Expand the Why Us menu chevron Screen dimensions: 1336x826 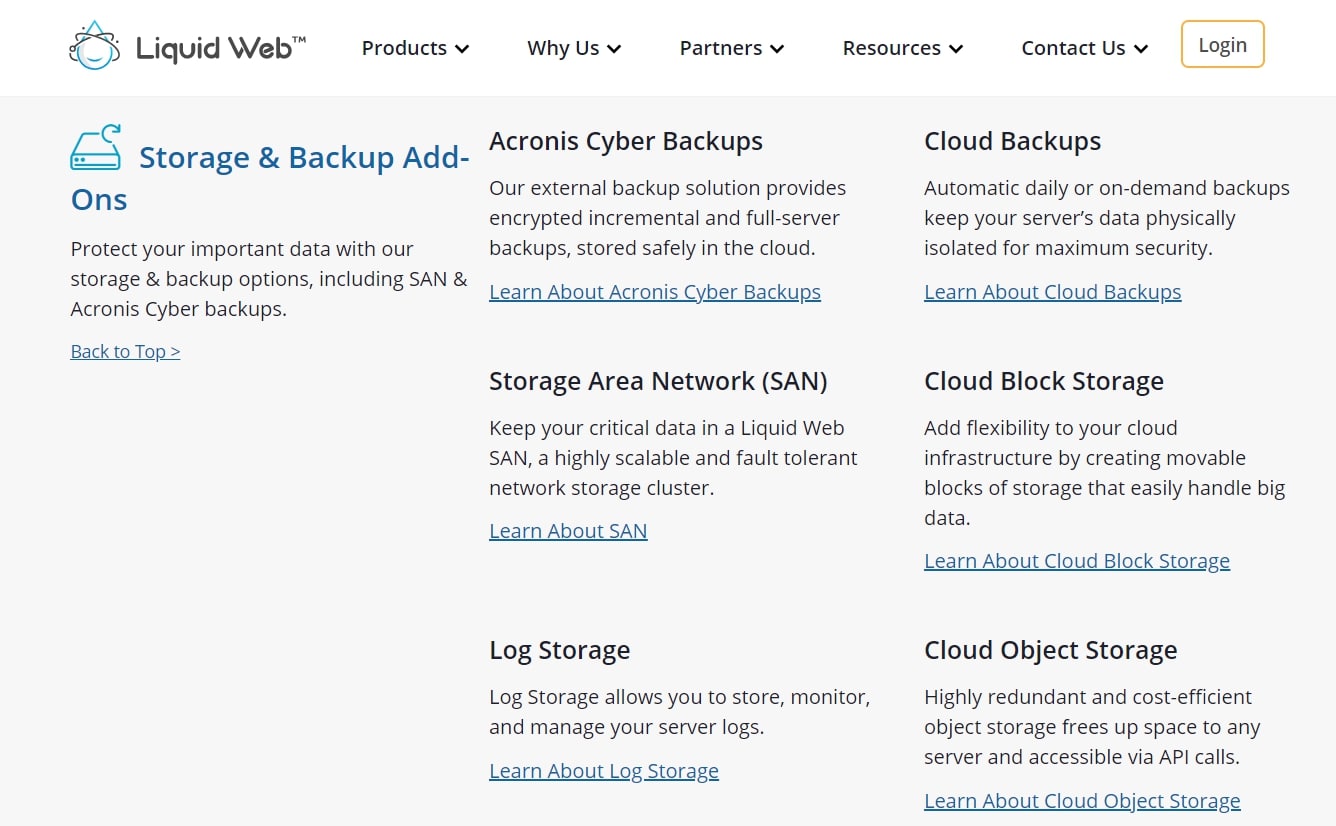coord(614,49)
